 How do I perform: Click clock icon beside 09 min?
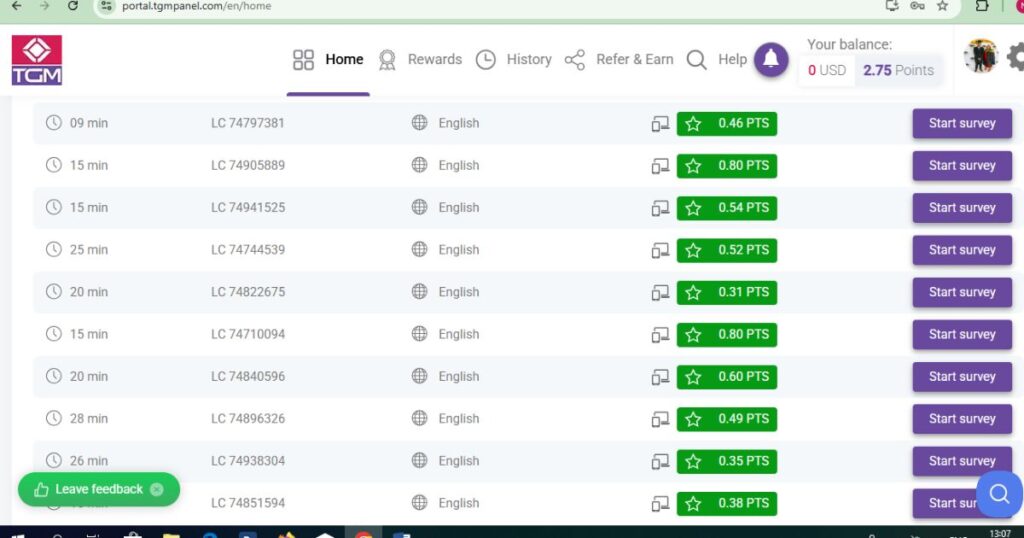pos(54,122)
